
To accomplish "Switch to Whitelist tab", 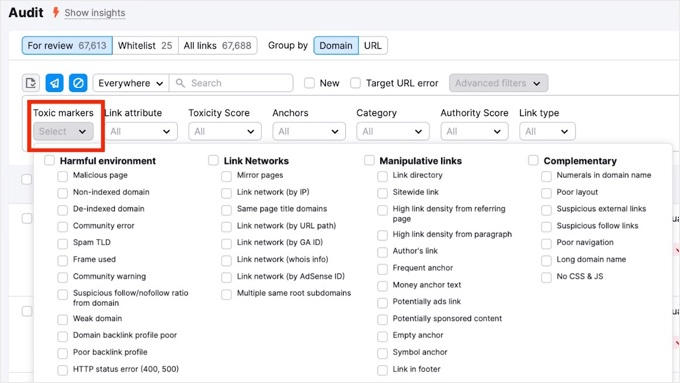I will pos(145,46).
